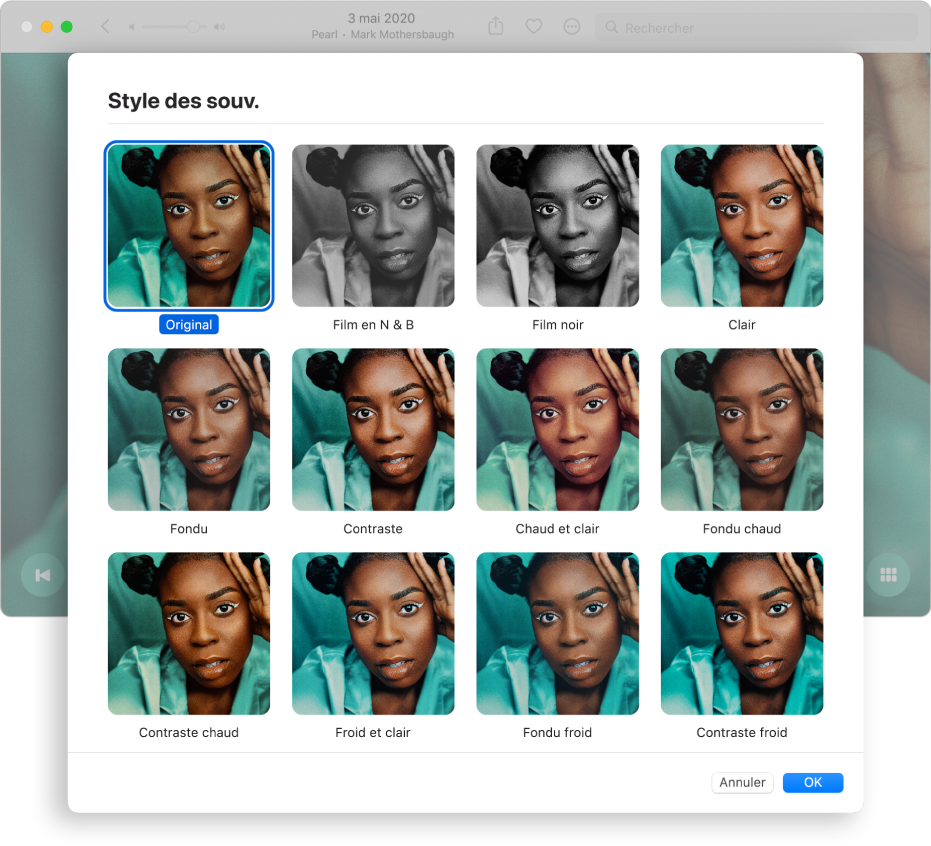Click the Share icon in toolbar
Viewport: 931px width, 846px height.
(x=496, y=27)
